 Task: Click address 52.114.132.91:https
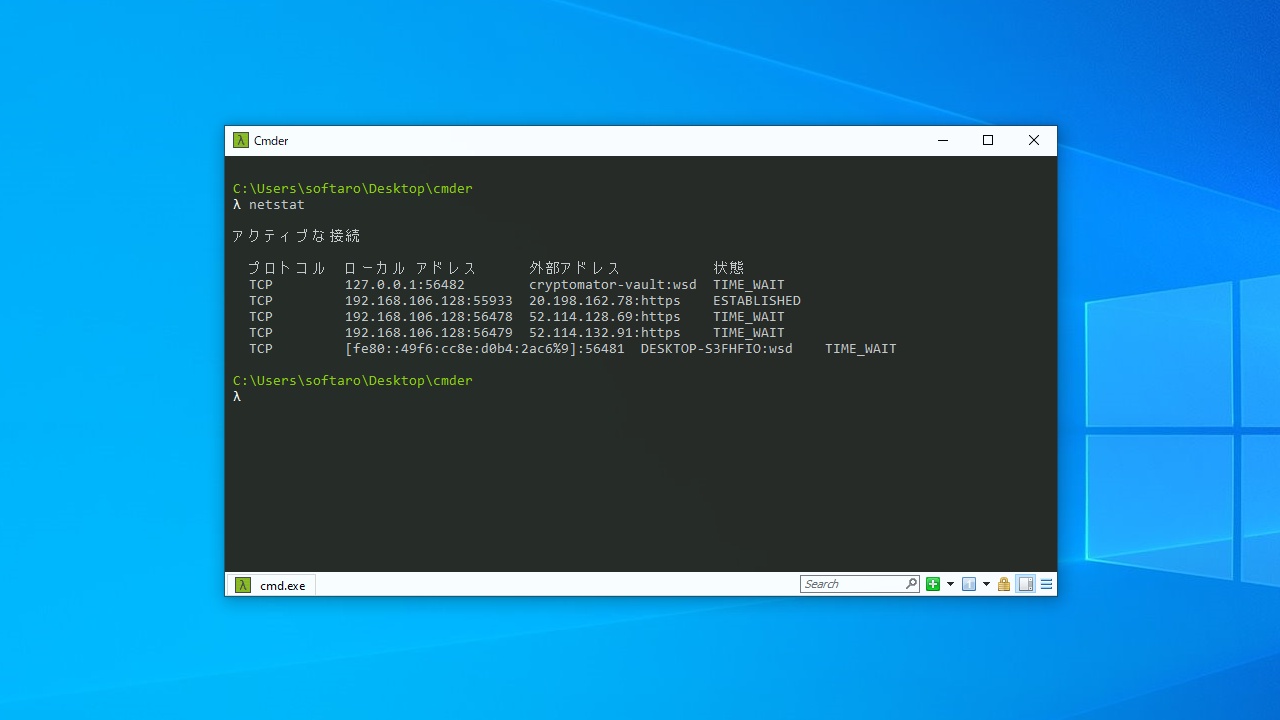tap(605, 333)
